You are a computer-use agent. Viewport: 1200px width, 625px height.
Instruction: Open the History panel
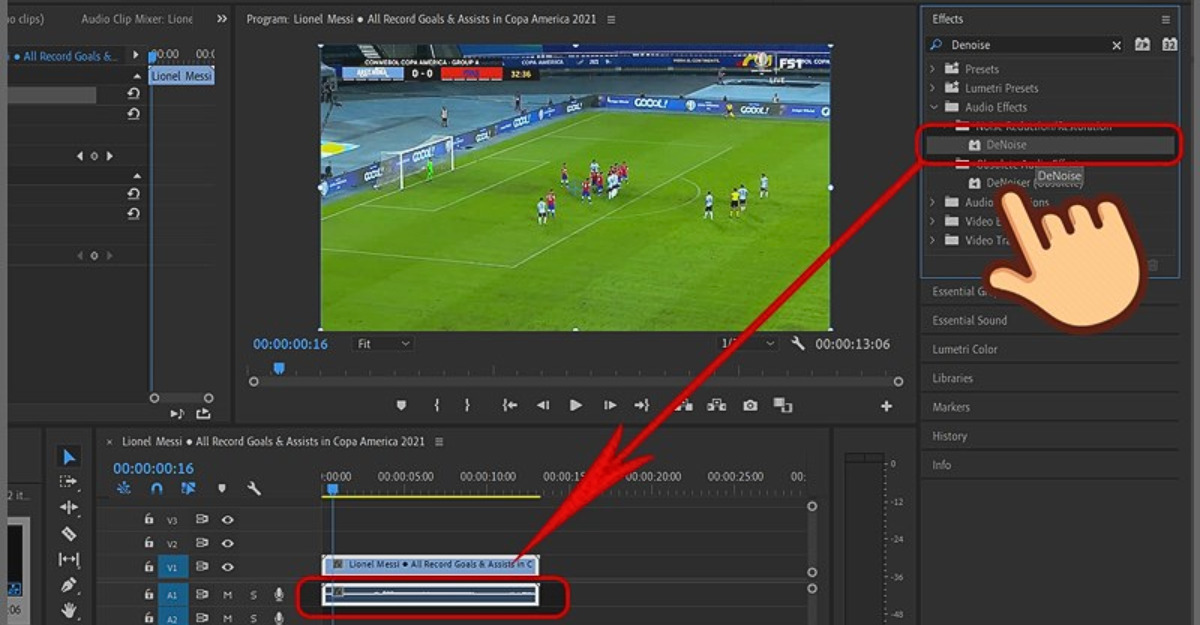pos(950,436)
